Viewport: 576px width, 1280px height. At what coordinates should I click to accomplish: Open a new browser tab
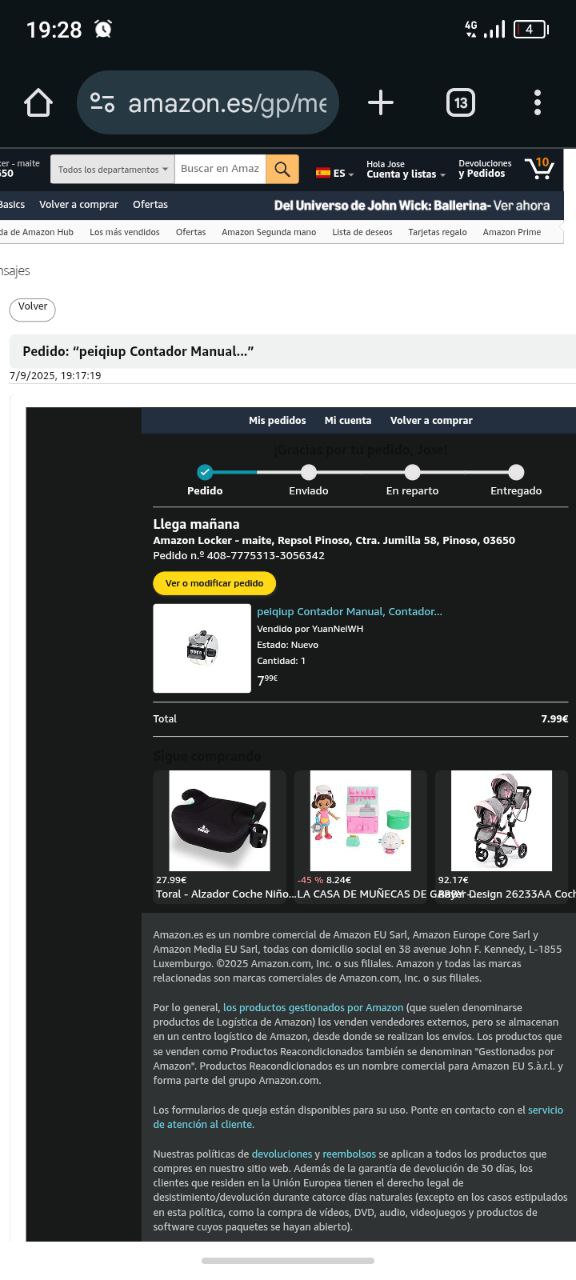coord(380,102)
